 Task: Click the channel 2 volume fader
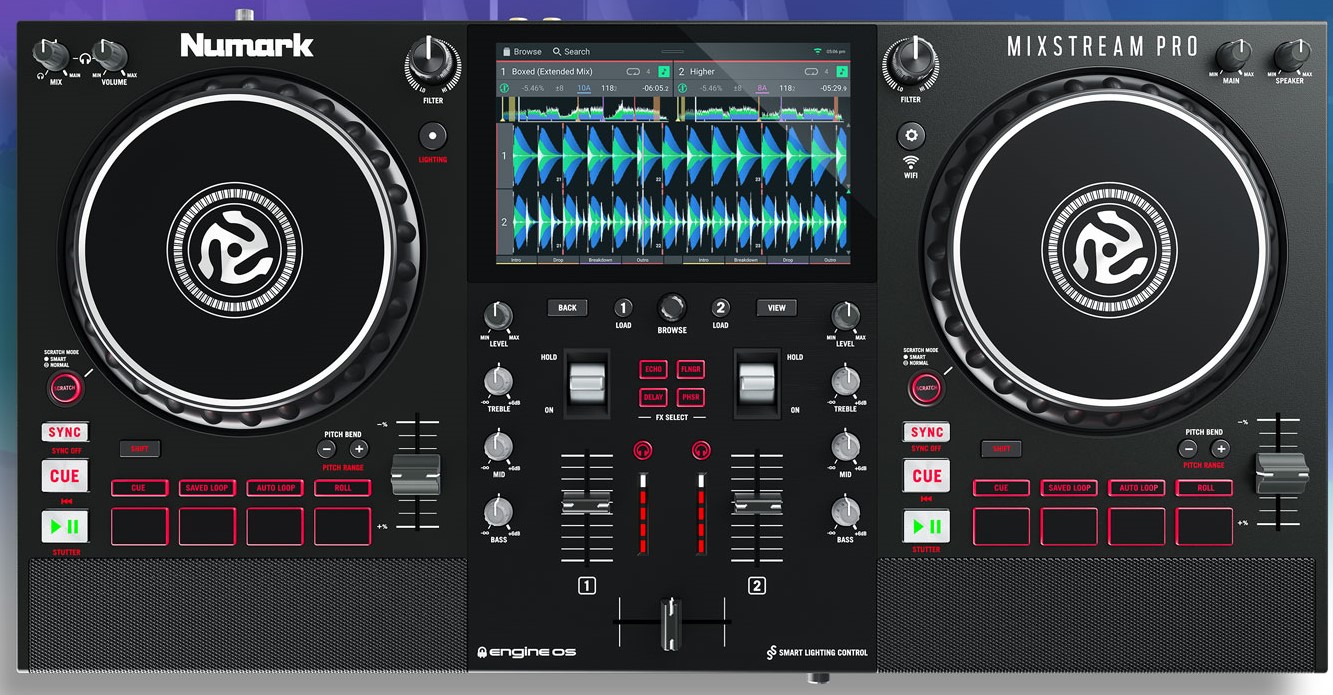[x=757, y=505]
